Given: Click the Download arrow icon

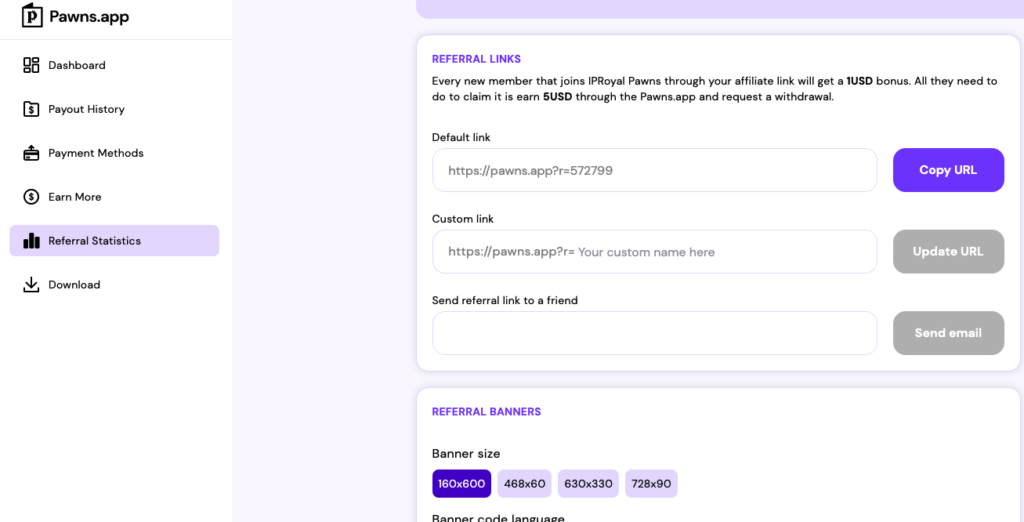Looking at the screenshot, I should click(31, 285).
